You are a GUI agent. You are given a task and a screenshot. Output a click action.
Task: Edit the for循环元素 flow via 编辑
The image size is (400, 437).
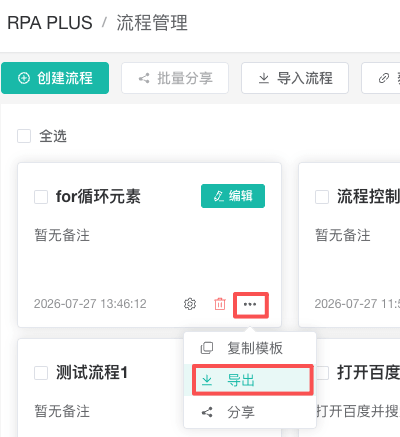[233, 196]
